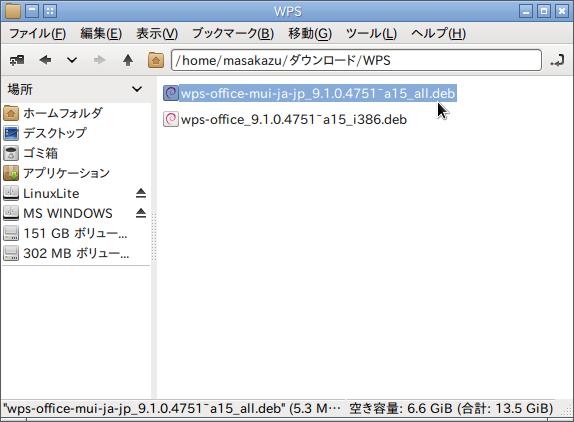The width and height of the screenshot is (574, 422).
Task: Open the 表示(V) menu
Action: coord(157,34)
